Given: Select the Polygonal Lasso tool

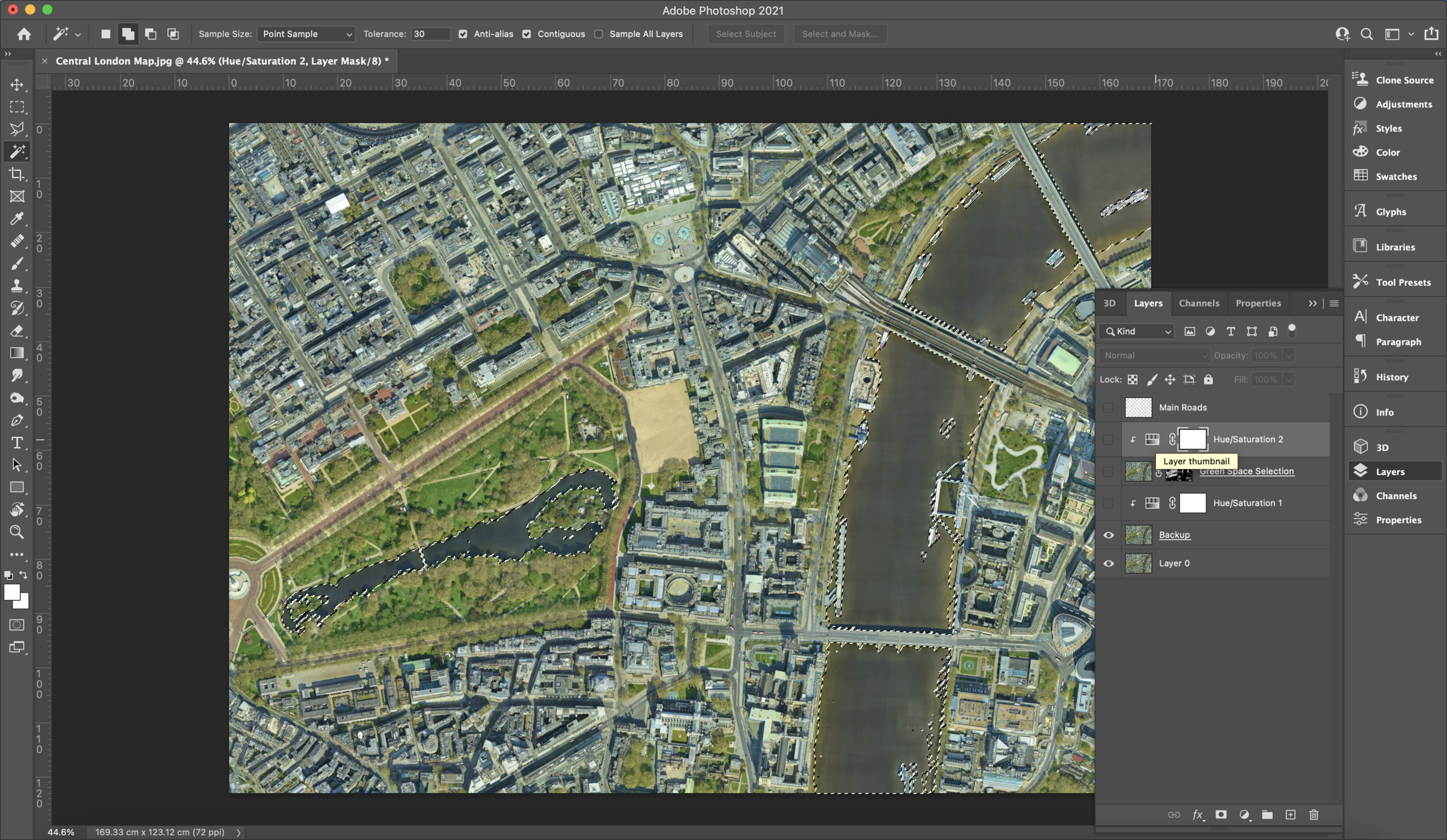Looking at the screenshot, I should pyautogui.click(x=17, y=129).
